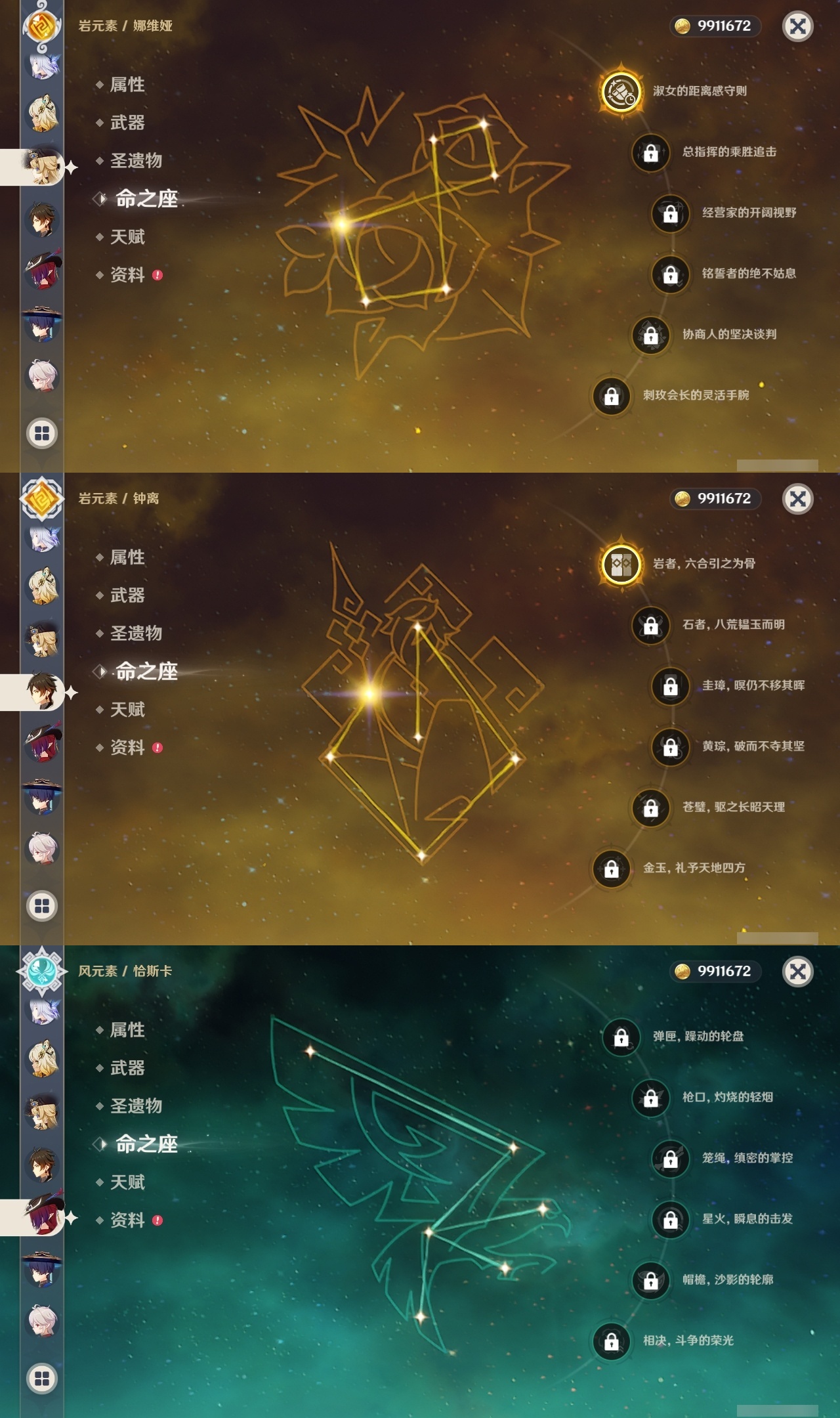Select the lock icon beside 星火,瞬息的击发

tap(671, 1219)
